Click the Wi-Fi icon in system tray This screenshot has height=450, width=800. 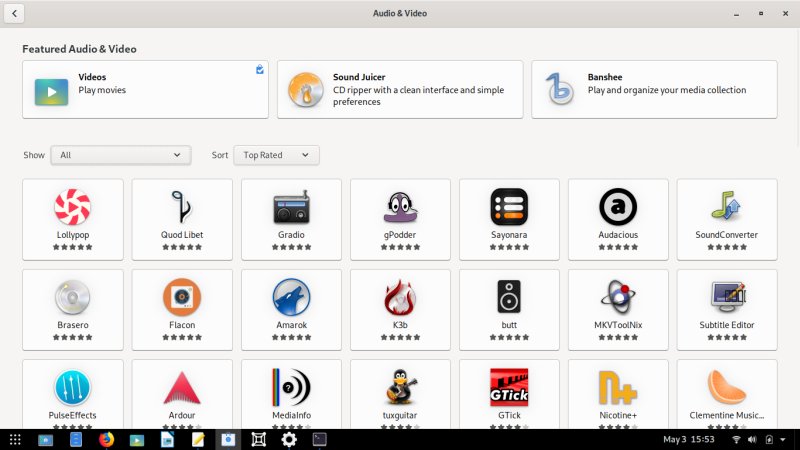point(736,439)
